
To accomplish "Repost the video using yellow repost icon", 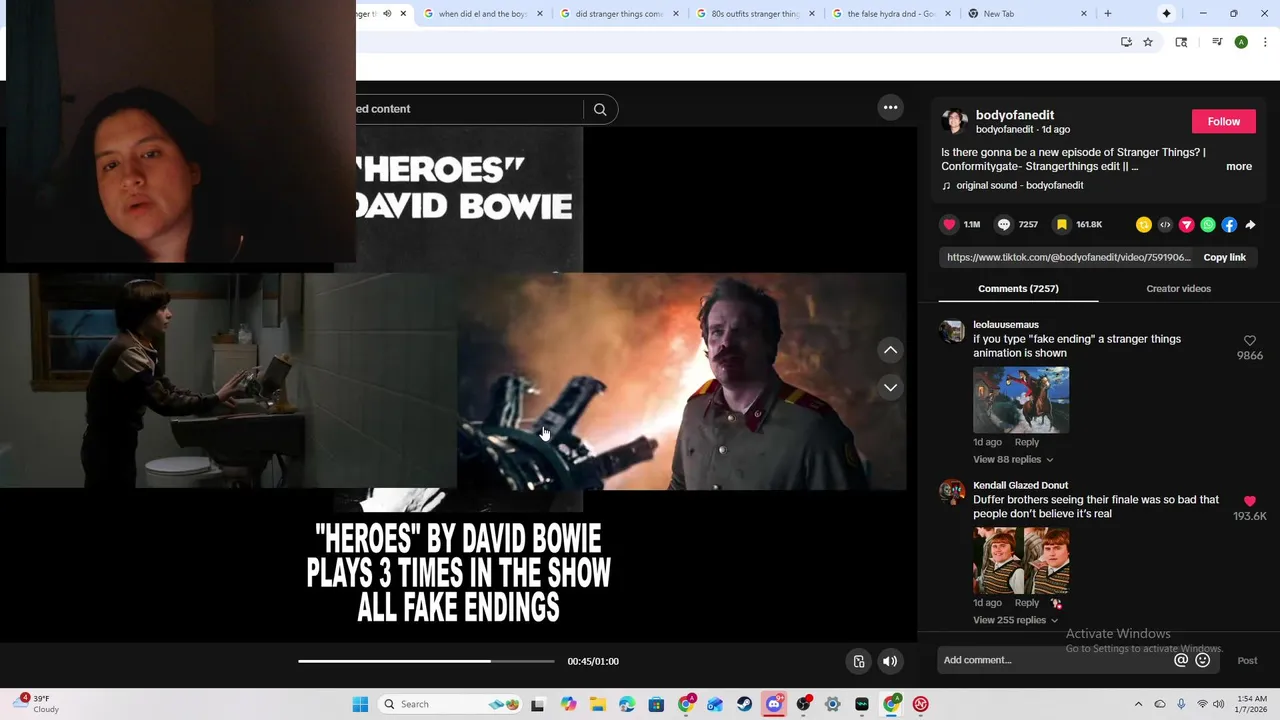I will (1144, 225).
